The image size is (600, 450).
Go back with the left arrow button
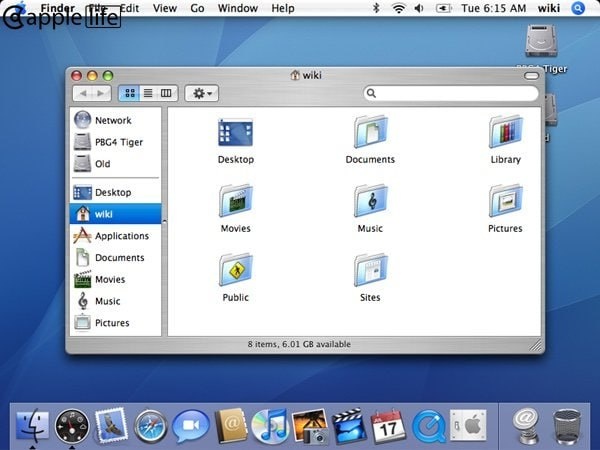83,93
